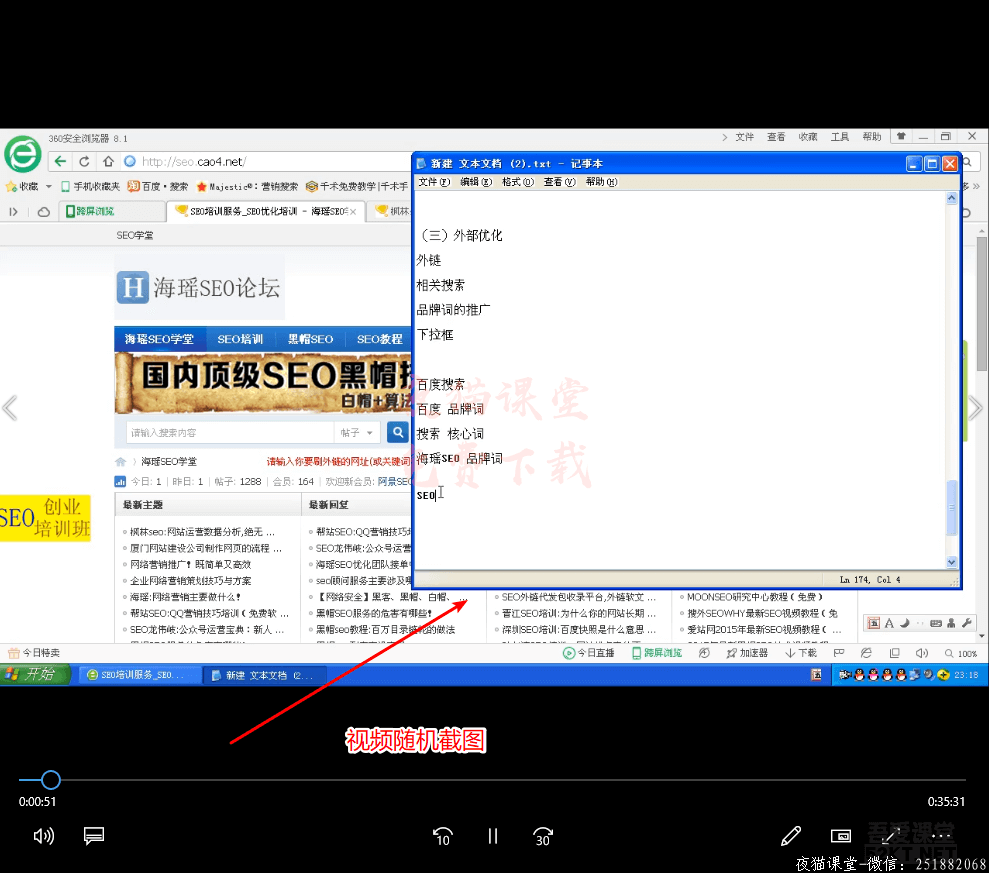989x873 pixels.
Task: Open the post 企业网络营销策划技巧与方案
Action: coord(190,581)
